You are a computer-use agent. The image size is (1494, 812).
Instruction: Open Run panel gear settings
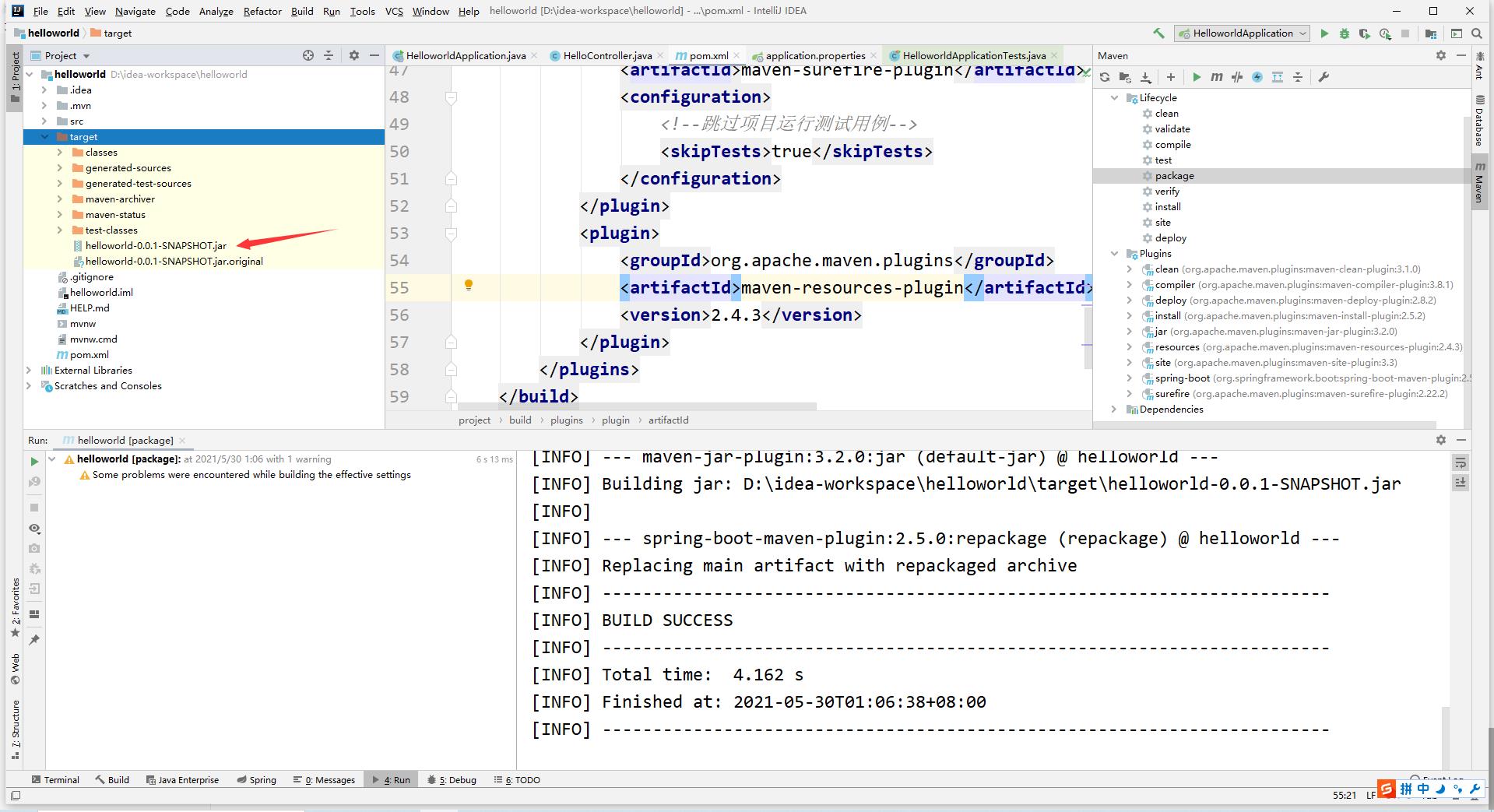coord(1441,440)
